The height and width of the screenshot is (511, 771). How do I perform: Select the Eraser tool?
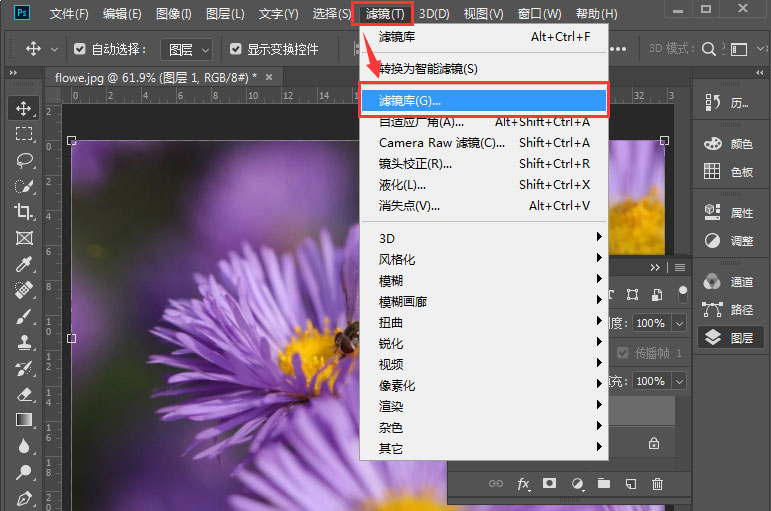click(x=23, y=394)
